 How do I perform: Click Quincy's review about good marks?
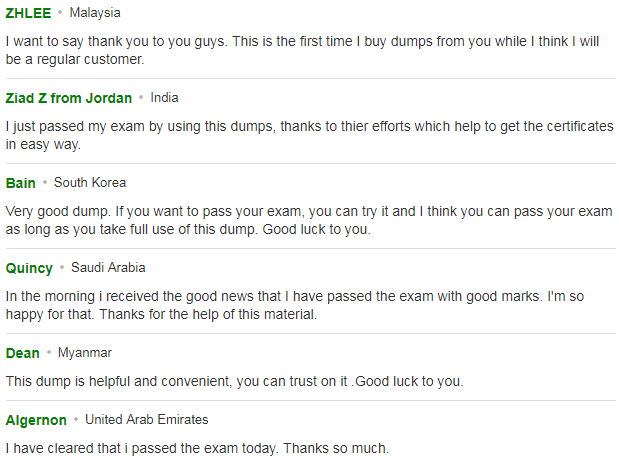click(x=295, y=305)
